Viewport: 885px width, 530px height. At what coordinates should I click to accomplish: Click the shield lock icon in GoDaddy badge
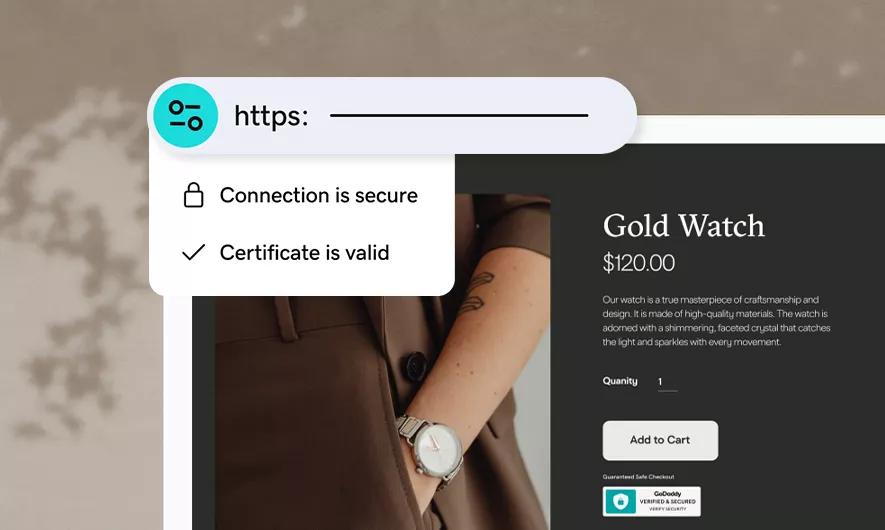click(x=620, y=501)
